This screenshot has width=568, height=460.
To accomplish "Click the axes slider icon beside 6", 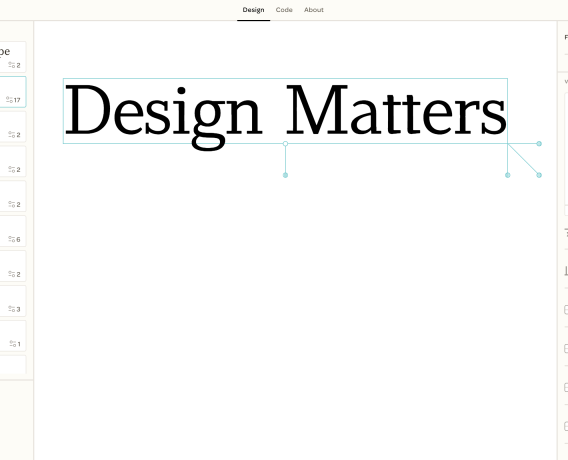I will [12, 239].
